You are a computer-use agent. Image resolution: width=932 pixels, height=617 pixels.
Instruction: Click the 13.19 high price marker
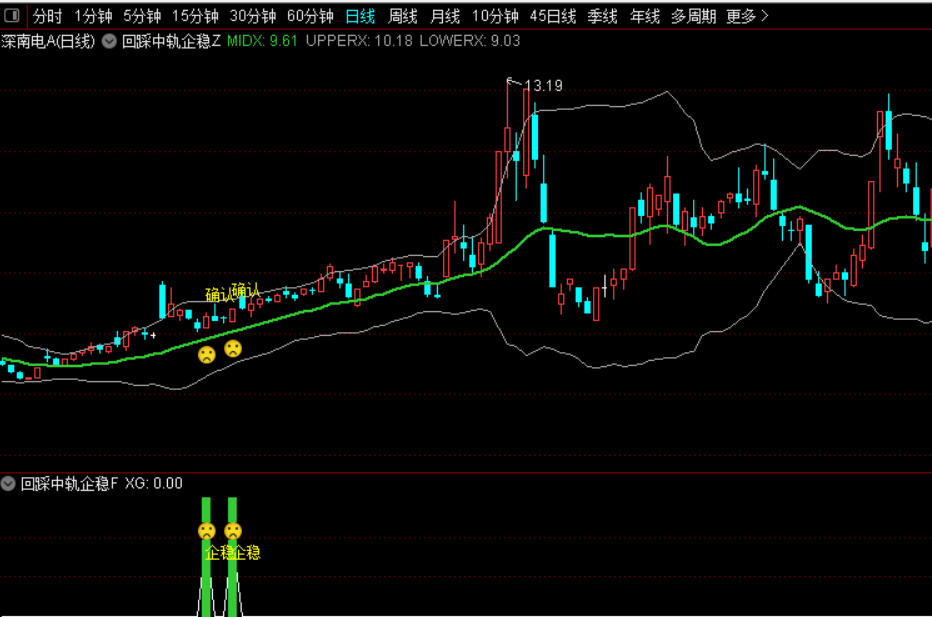(x=544, y=86)
